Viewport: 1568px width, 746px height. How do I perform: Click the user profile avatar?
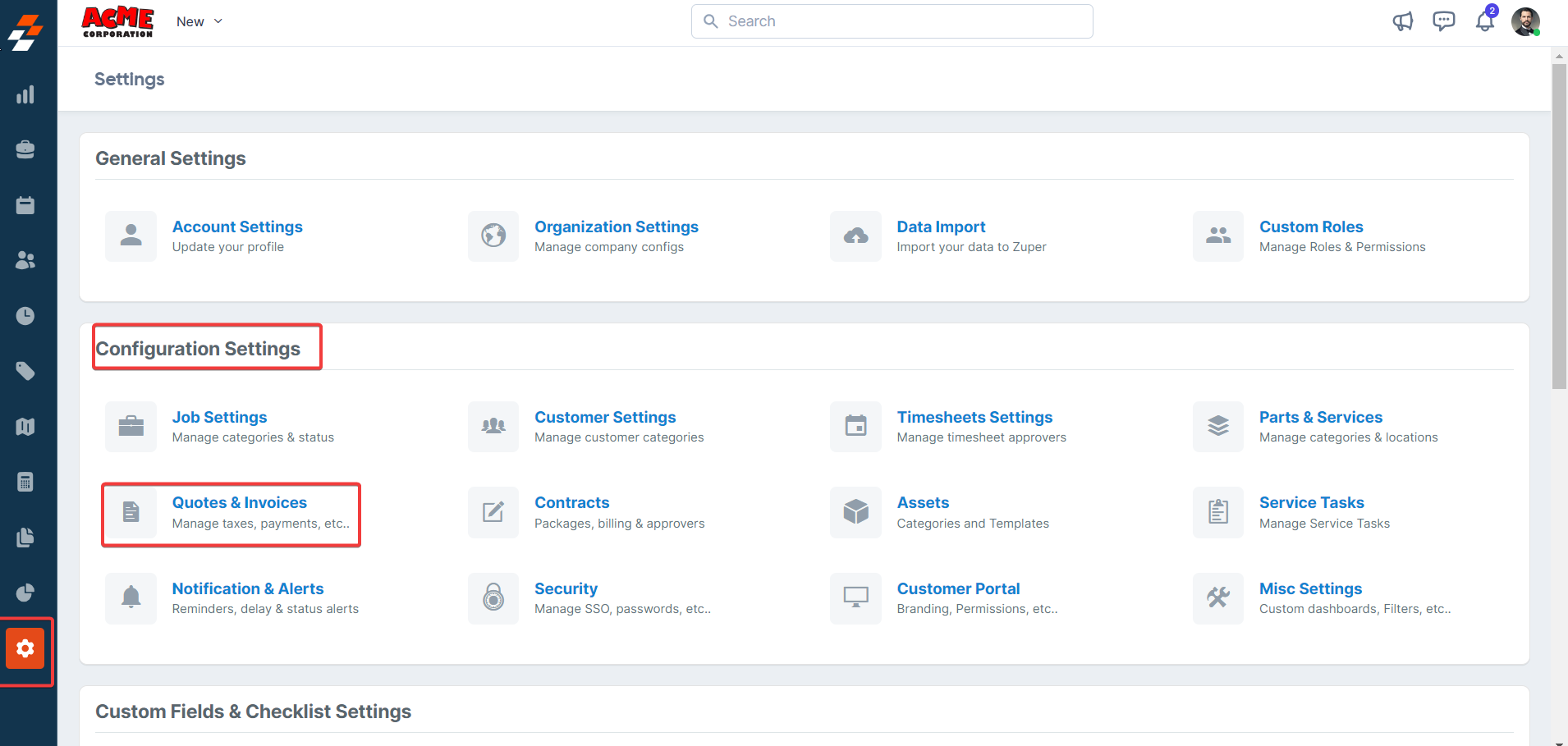click(1525, 21)
